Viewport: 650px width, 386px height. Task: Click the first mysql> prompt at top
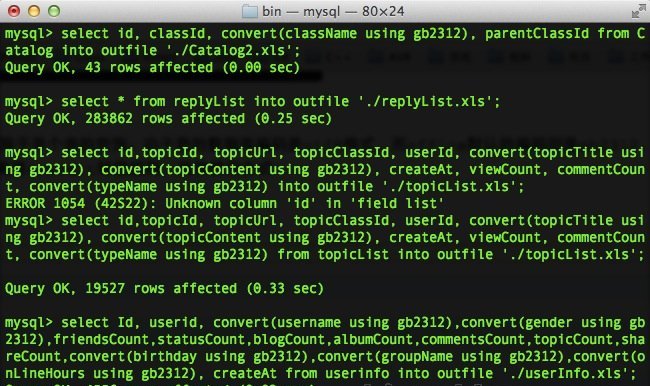point(29,34)
